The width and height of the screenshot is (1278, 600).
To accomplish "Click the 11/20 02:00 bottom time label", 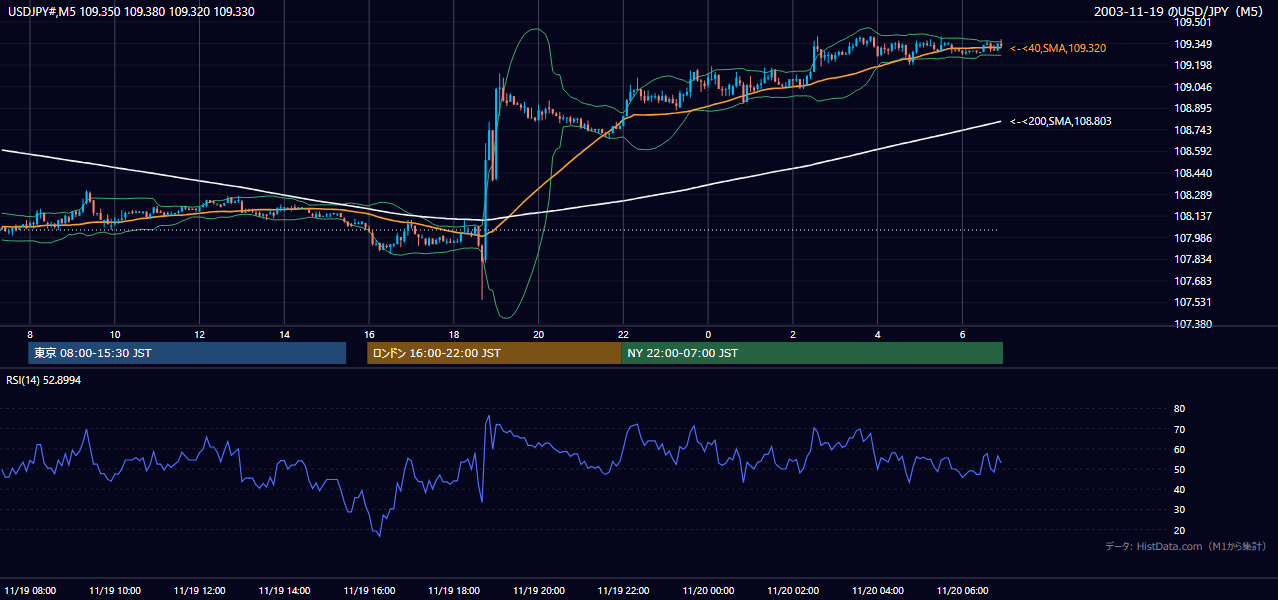I will click(793, 590).
